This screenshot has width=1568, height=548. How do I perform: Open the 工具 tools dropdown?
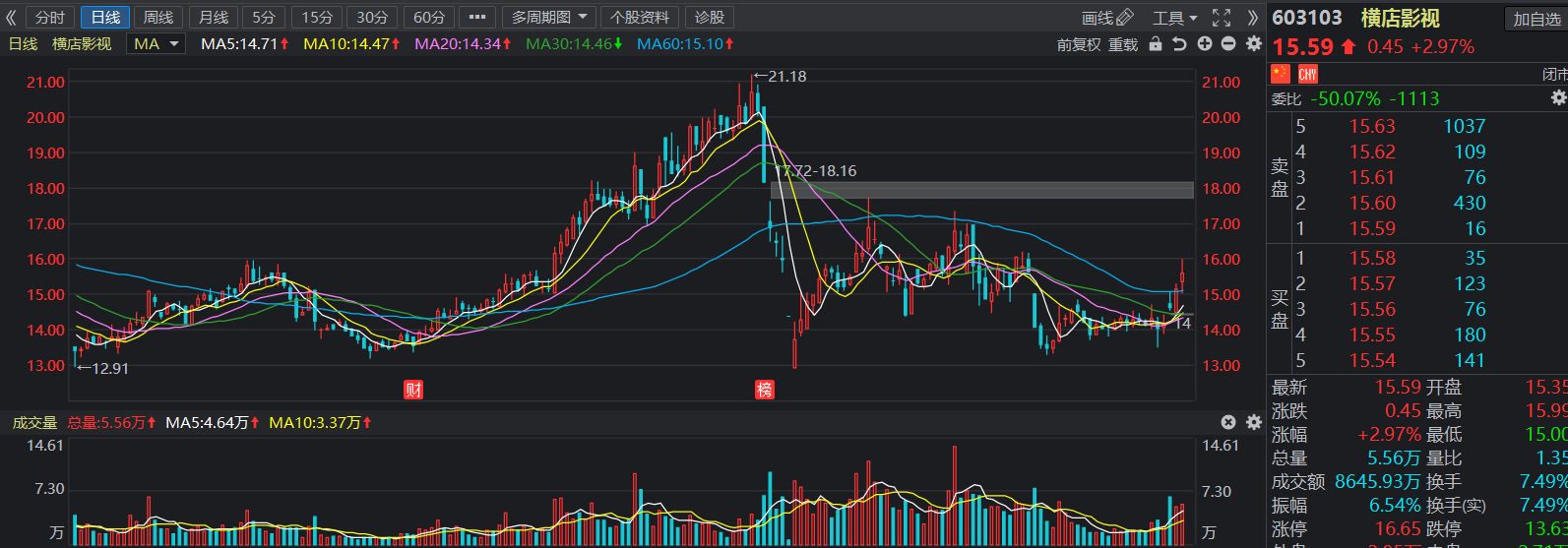pyautogui.click(x=1175, y=18)
